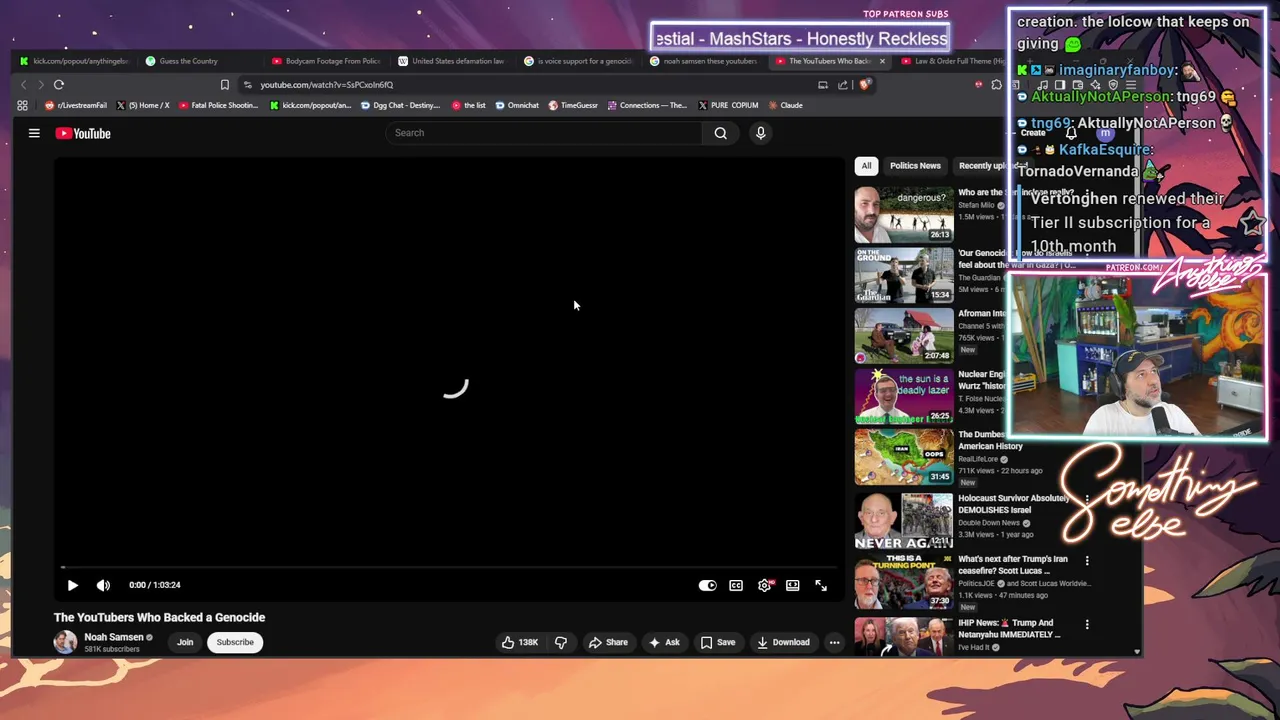Image resolution: width=1280 pixels, height=720 pixels.
Task: Open more actions ellipsis under video
Action: [834, 642]
